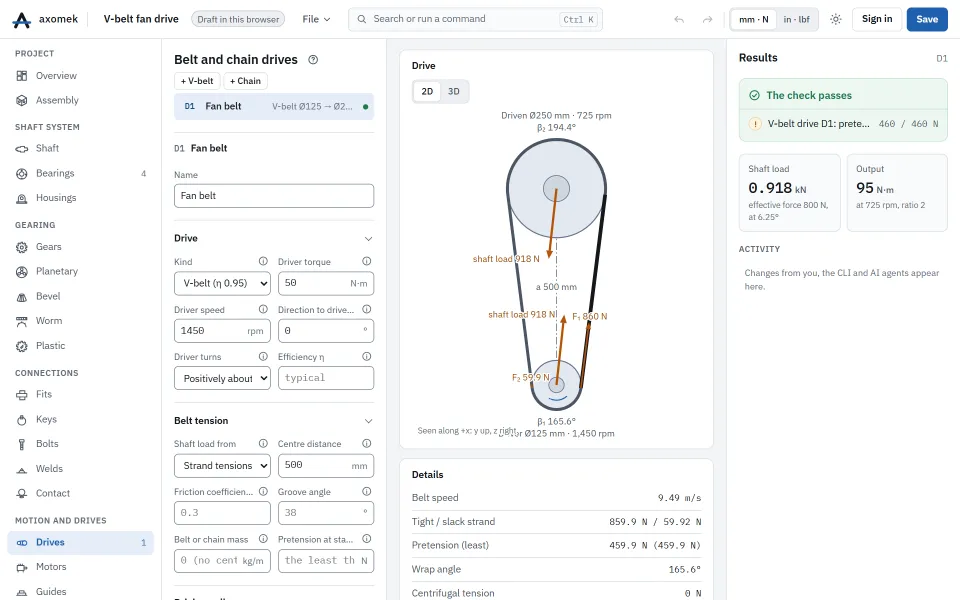Open the File menu
960x600 pixels.
[x=317, y=20]
